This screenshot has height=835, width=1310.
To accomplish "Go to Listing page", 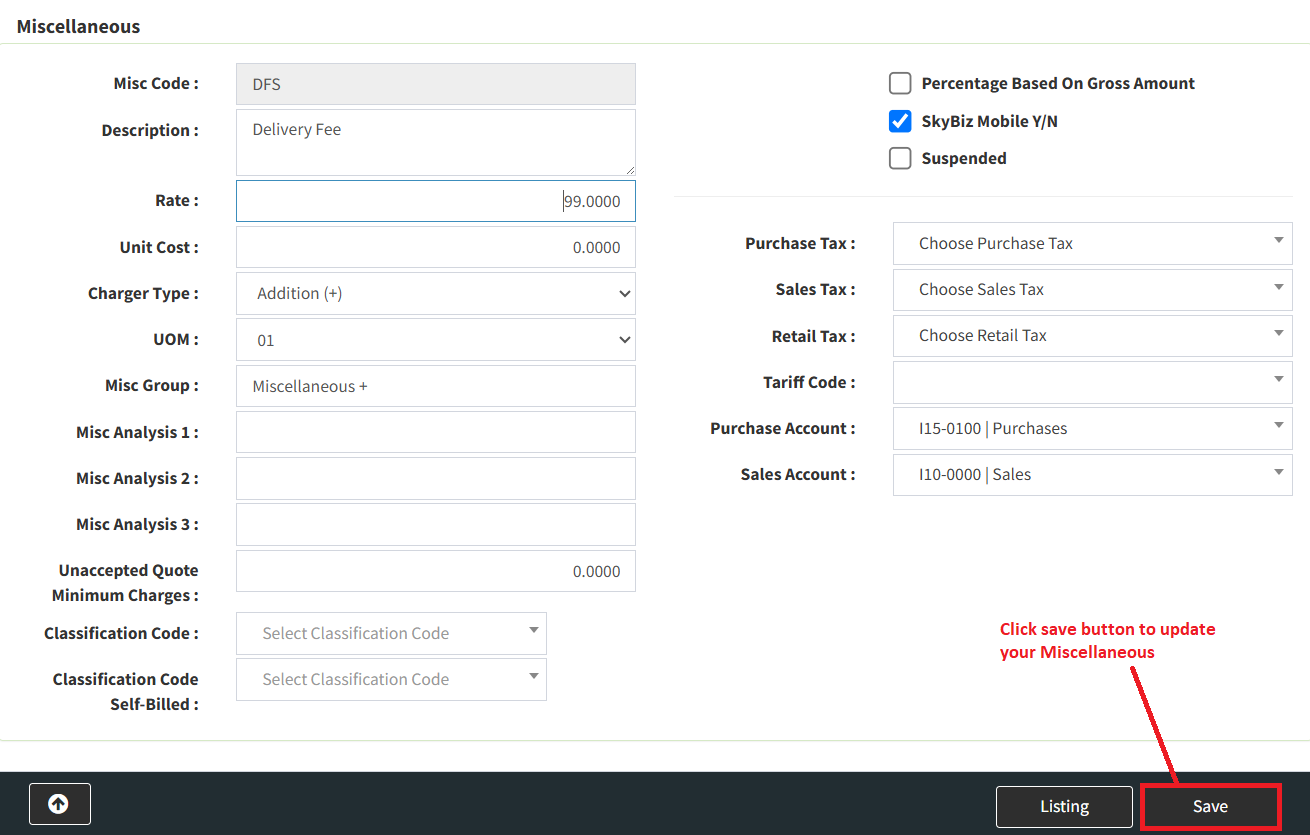I will click(x=1064, y=806).
